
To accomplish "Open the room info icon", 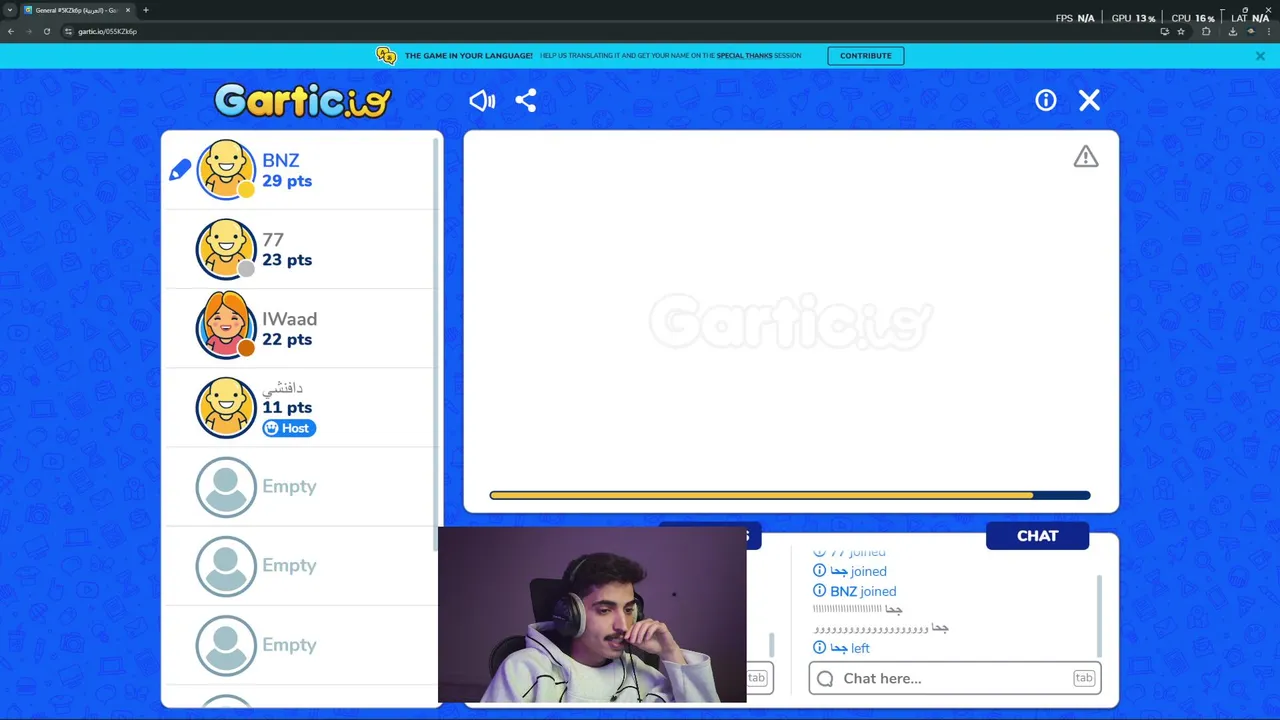I will click(1046, 100).
